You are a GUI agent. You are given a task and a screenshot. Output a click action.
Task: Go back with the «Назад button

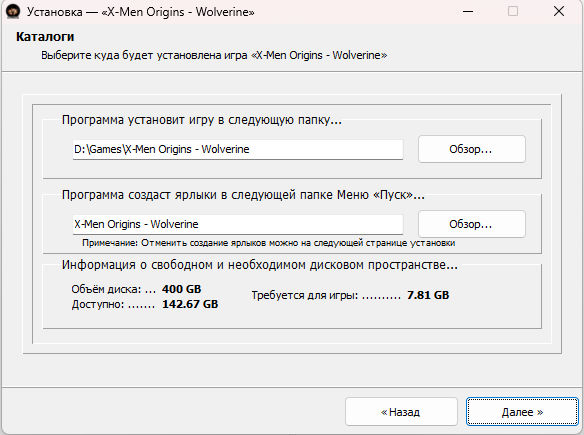coord(401,412)
